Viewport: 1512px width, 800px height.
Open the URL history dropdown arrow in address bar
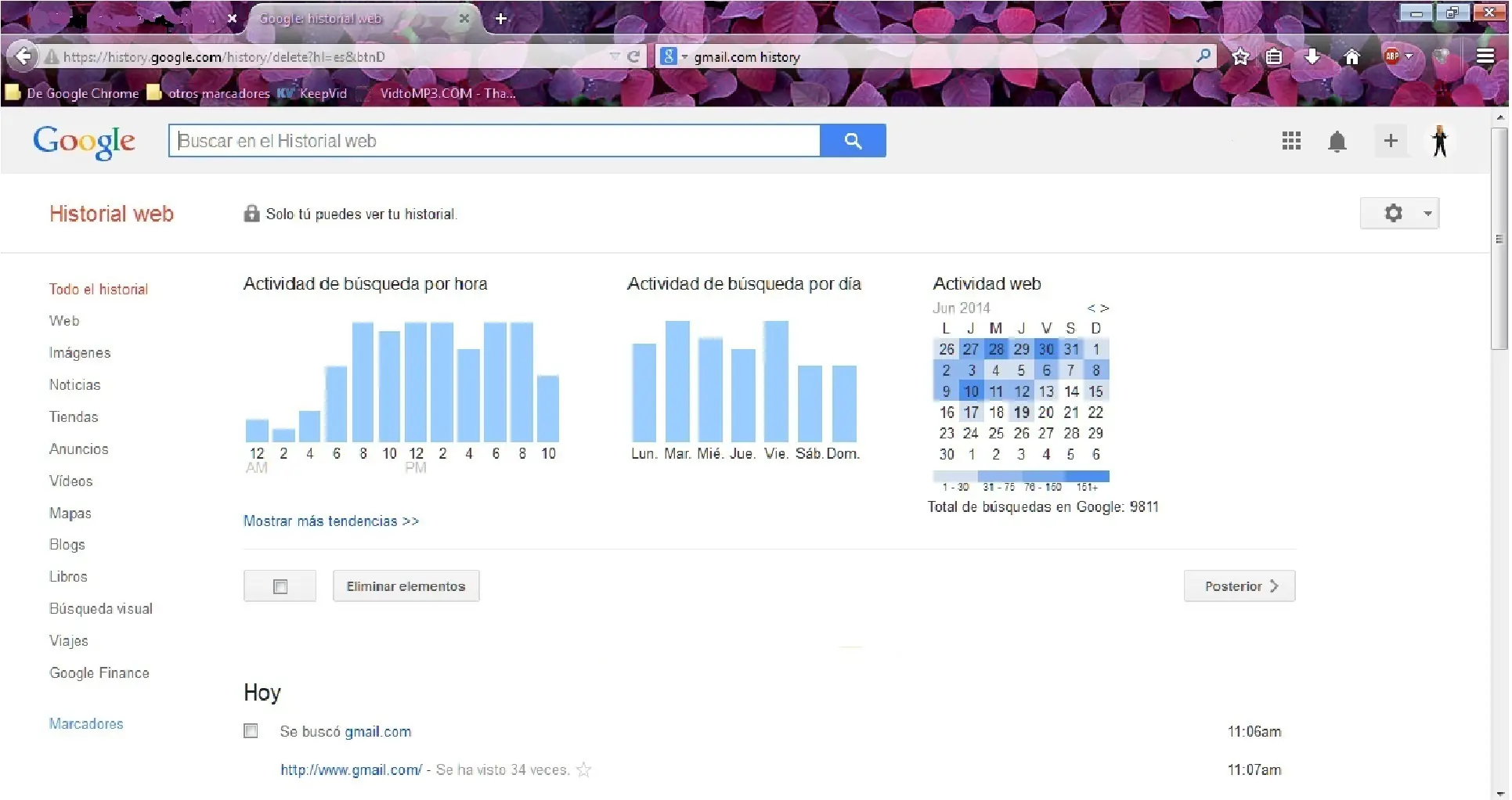click(x=615, y=56)
